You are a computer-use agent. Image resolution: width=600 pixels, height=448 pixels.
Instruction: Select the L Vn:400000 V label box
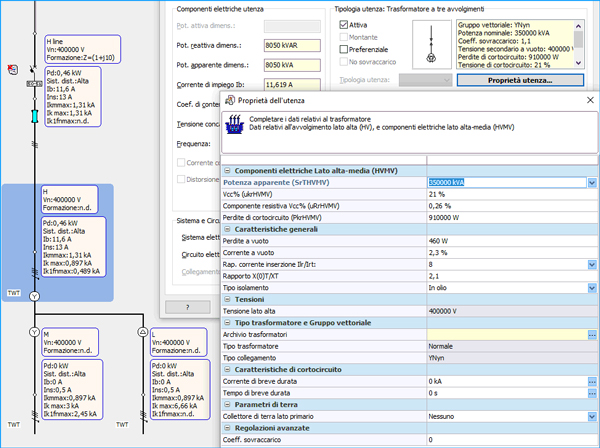coord(179,342)
